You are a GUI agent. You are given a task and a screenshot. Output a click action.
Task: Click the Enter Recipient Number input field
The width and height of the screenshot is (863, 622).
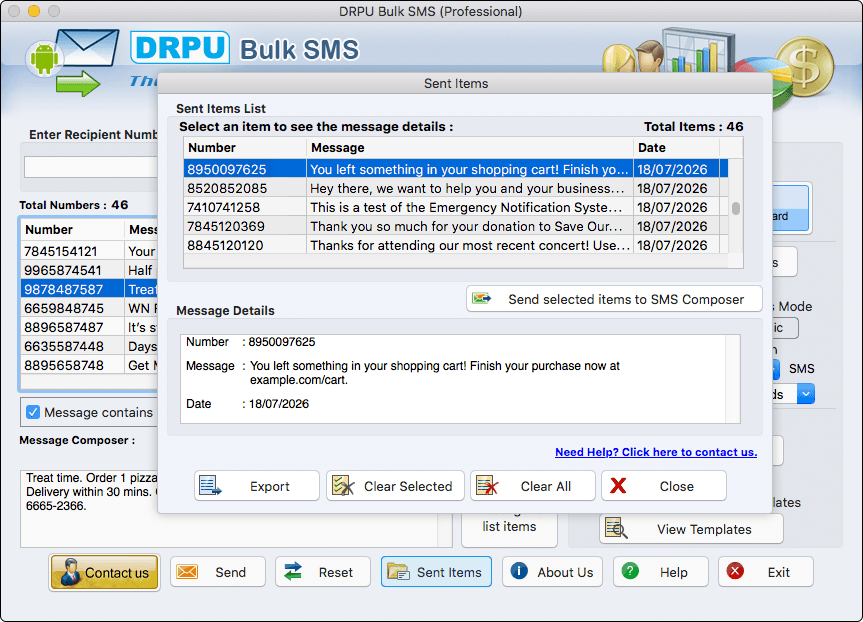point(91,166)
